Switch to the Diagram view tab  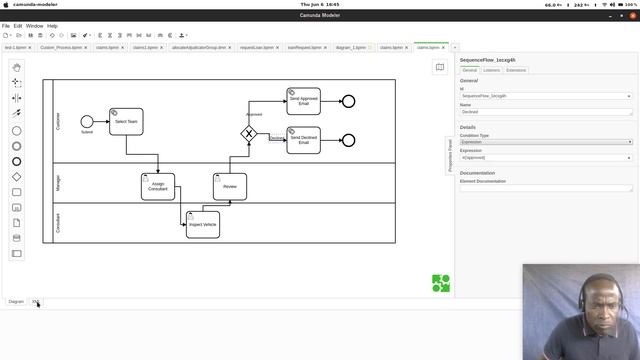pos(16,302)
